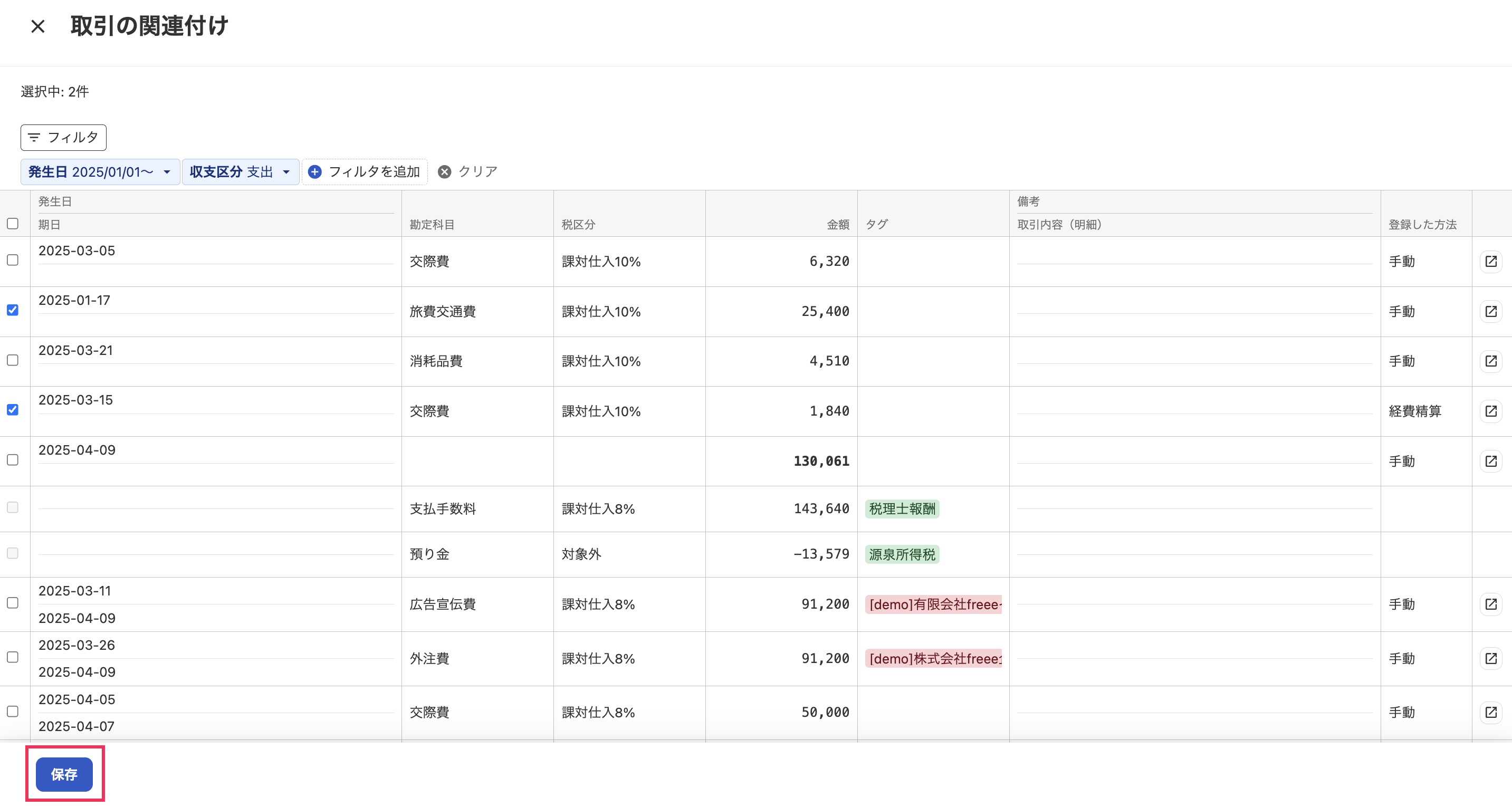1512x807 pixels.
Task: Click the clear circle-x icon beside クリア
Action: [445, 172]
